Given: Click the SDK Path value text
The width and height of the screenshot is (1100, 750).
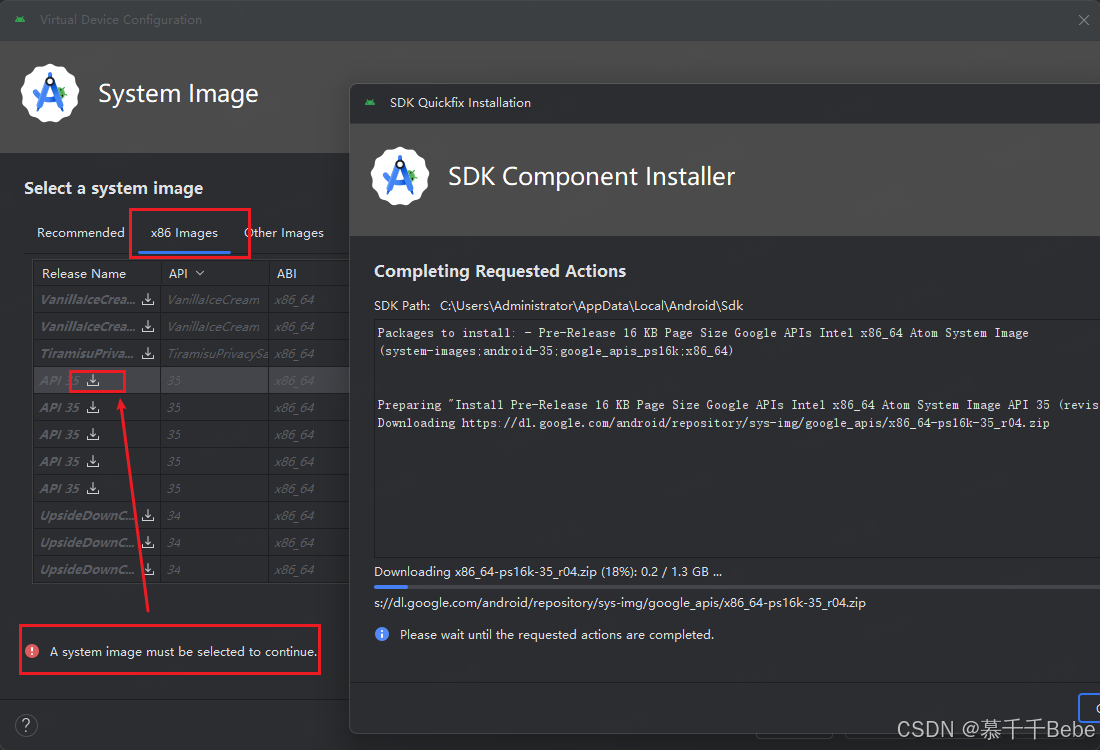Looking at the screenshot, I should 591,306.
